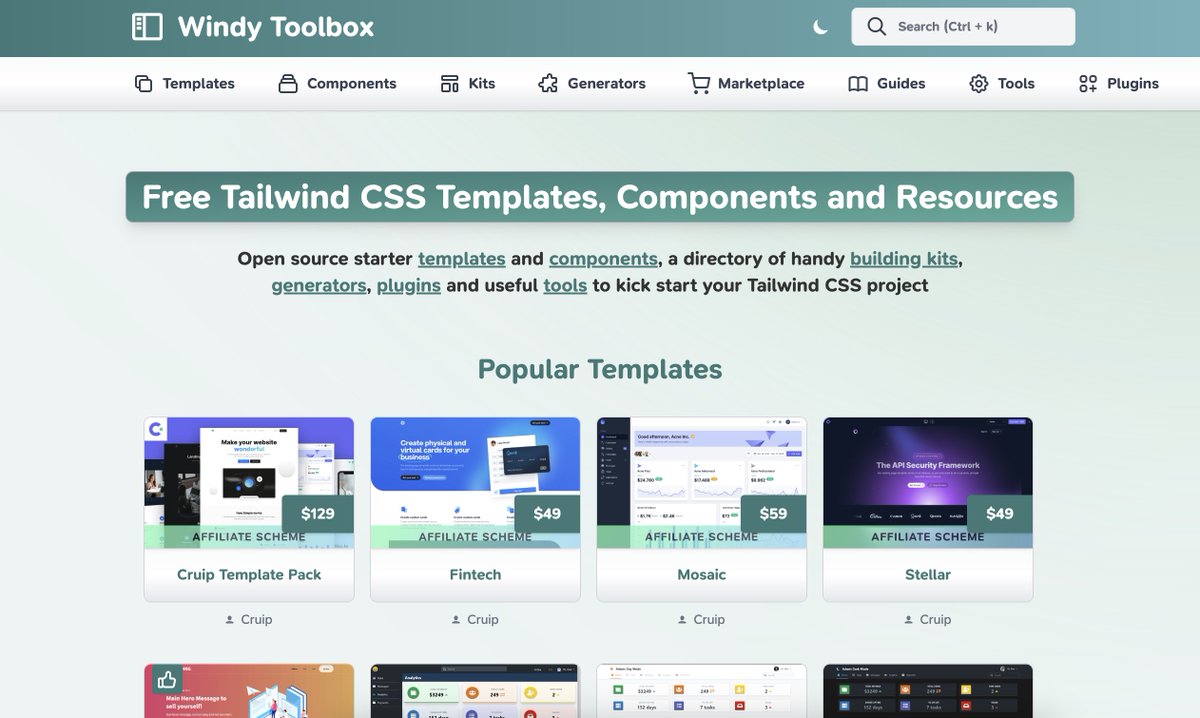Open Cruip Template Pack thumbnail
Image resolution: width=1200 pixels, height=718 pixels.
249,483
